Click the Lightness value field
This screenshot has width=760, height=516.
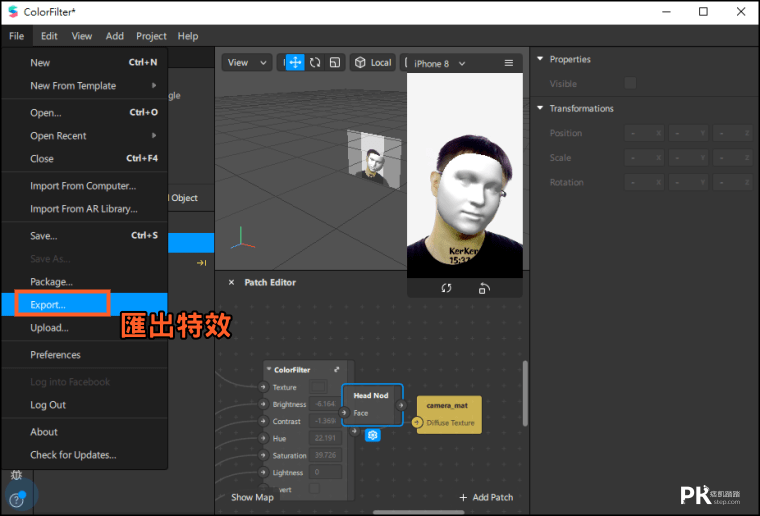point(325,472)
